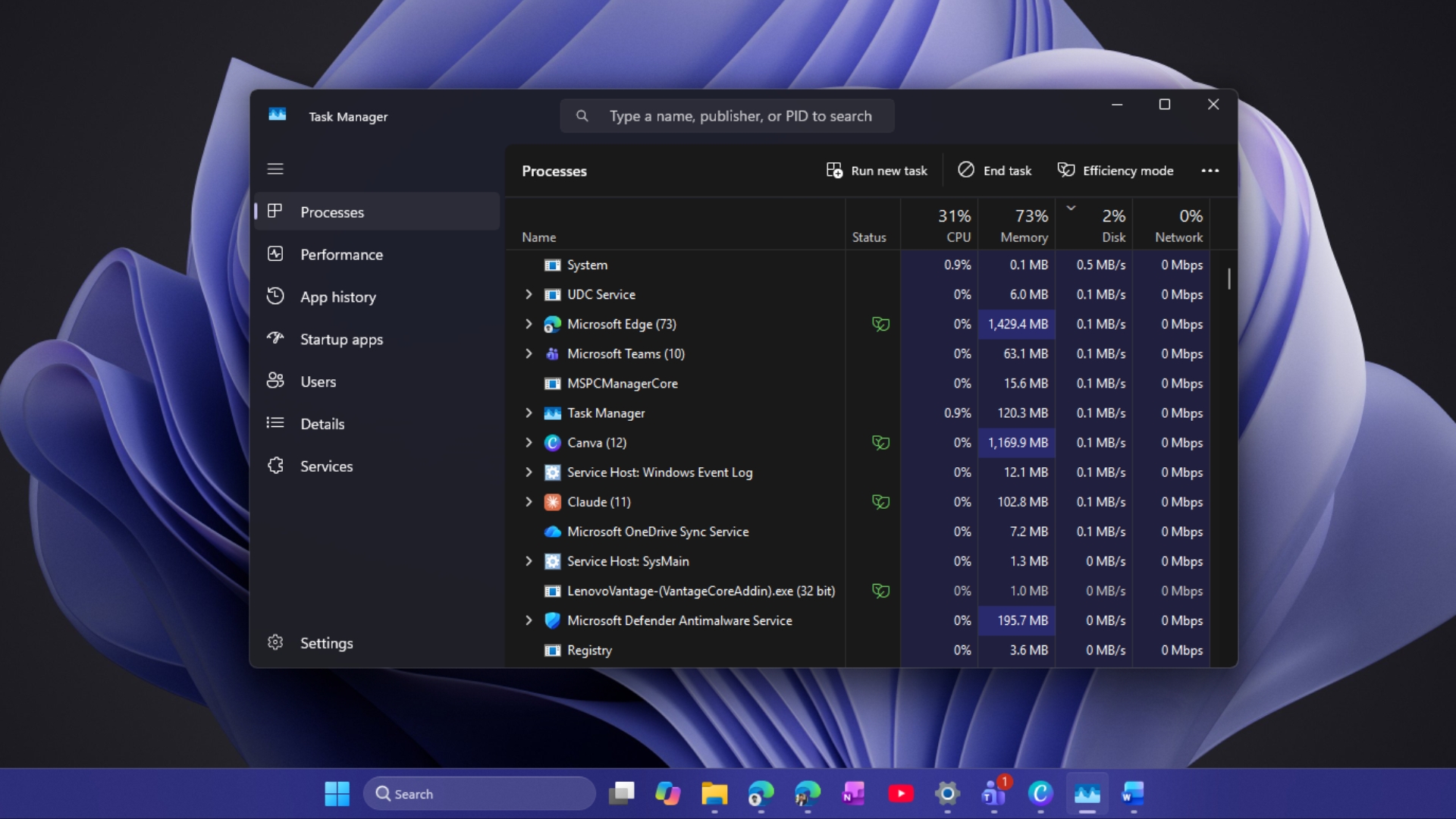Open YouTube app on taskbar
1456x819 pixels.
click(901, 793)
